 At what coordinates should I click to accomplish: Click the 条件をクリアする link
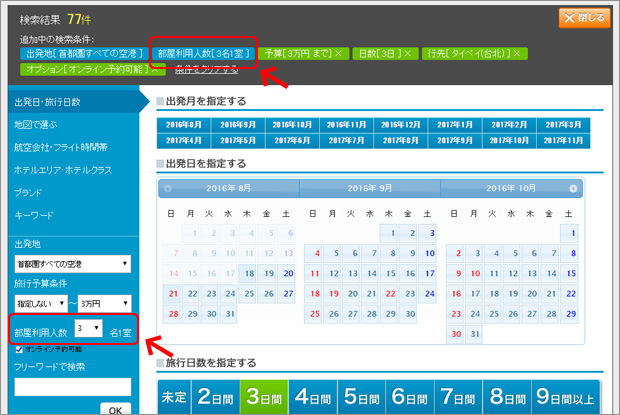(x=205, y=69)
